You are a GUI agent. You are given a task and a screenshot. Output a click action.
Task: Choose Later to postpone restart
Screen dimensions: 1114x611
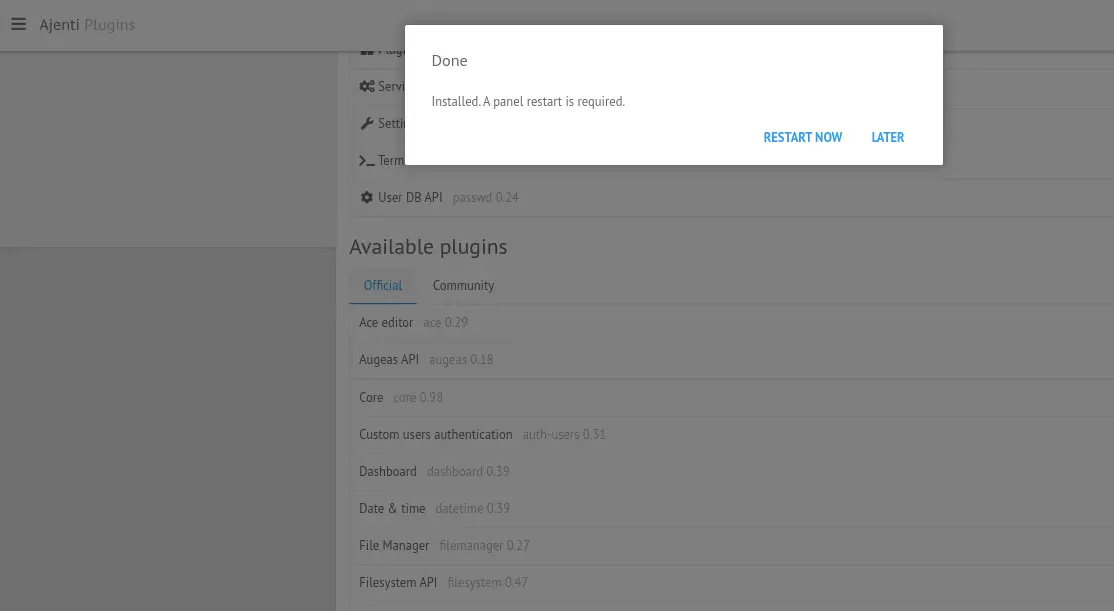(887, 138)
